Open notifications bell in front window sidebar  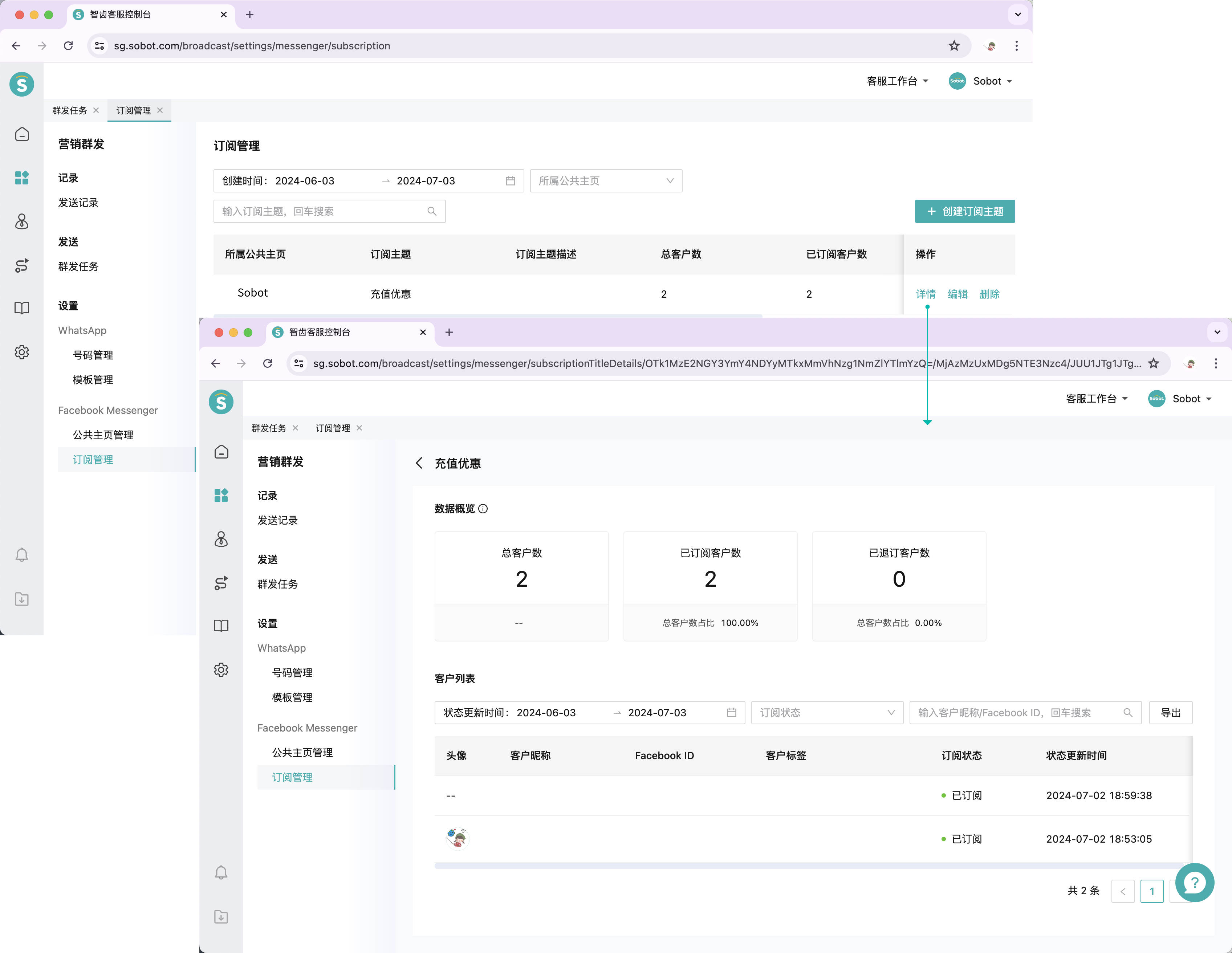click(x=221, y=872)
